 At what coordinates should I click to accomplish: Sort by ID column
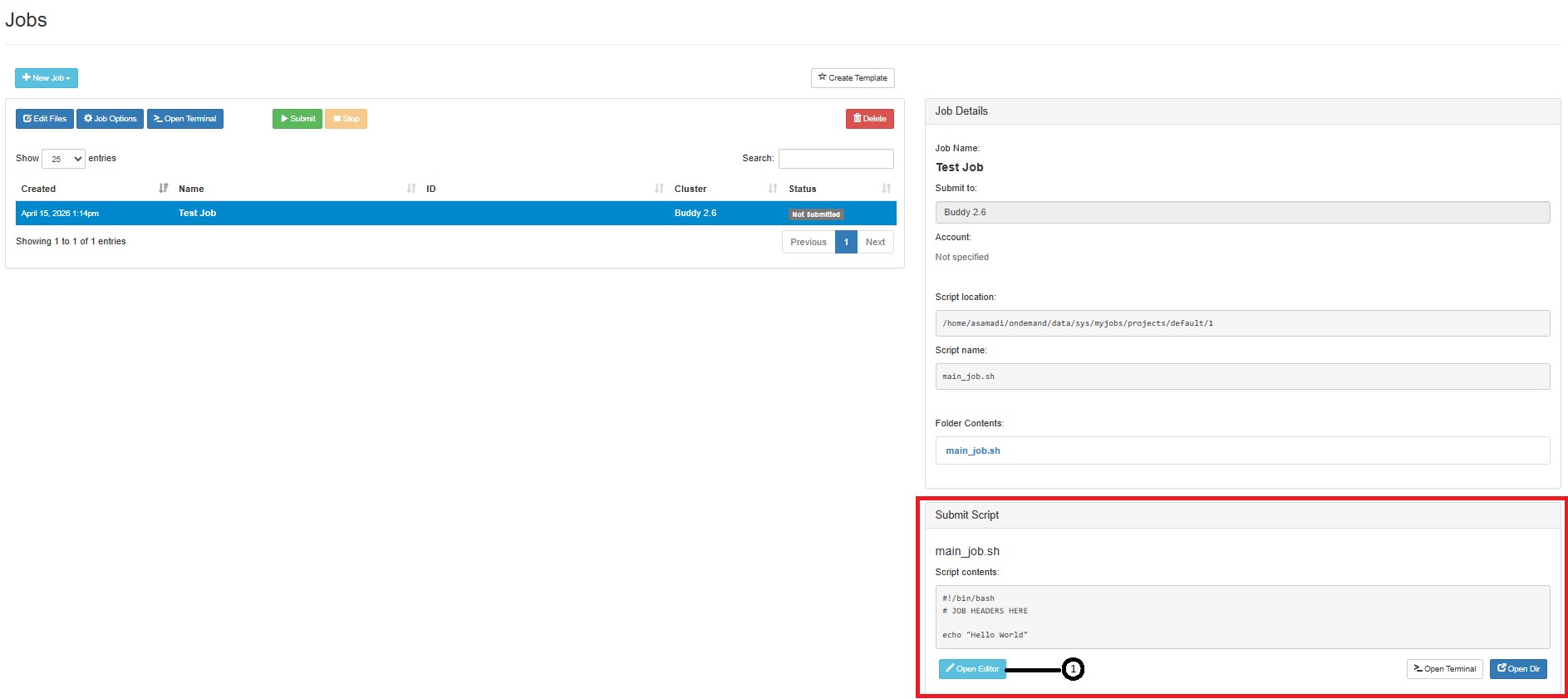tap(544, 189)
